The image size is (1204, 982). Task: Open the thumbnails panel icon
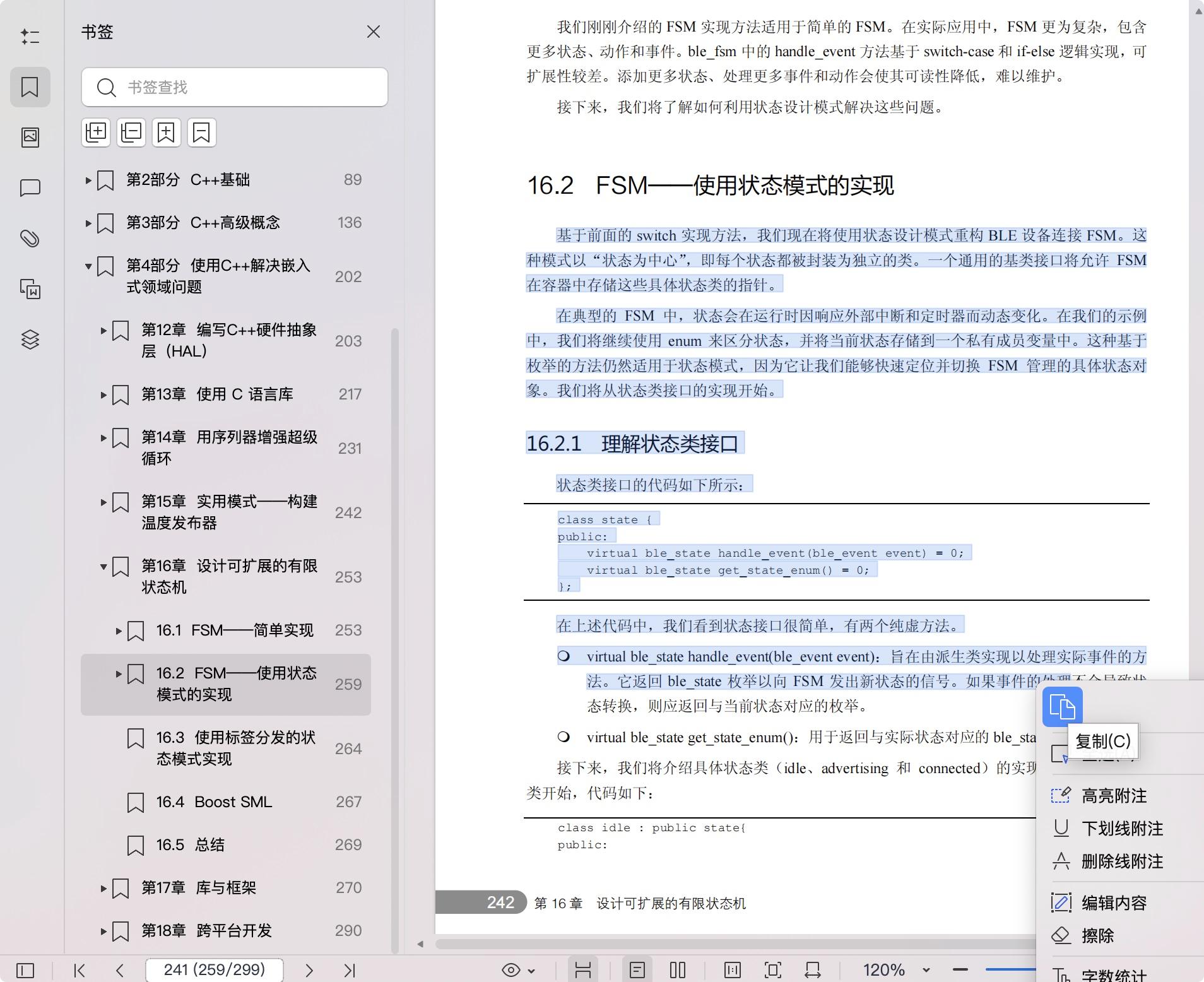(x=30, y=137)
